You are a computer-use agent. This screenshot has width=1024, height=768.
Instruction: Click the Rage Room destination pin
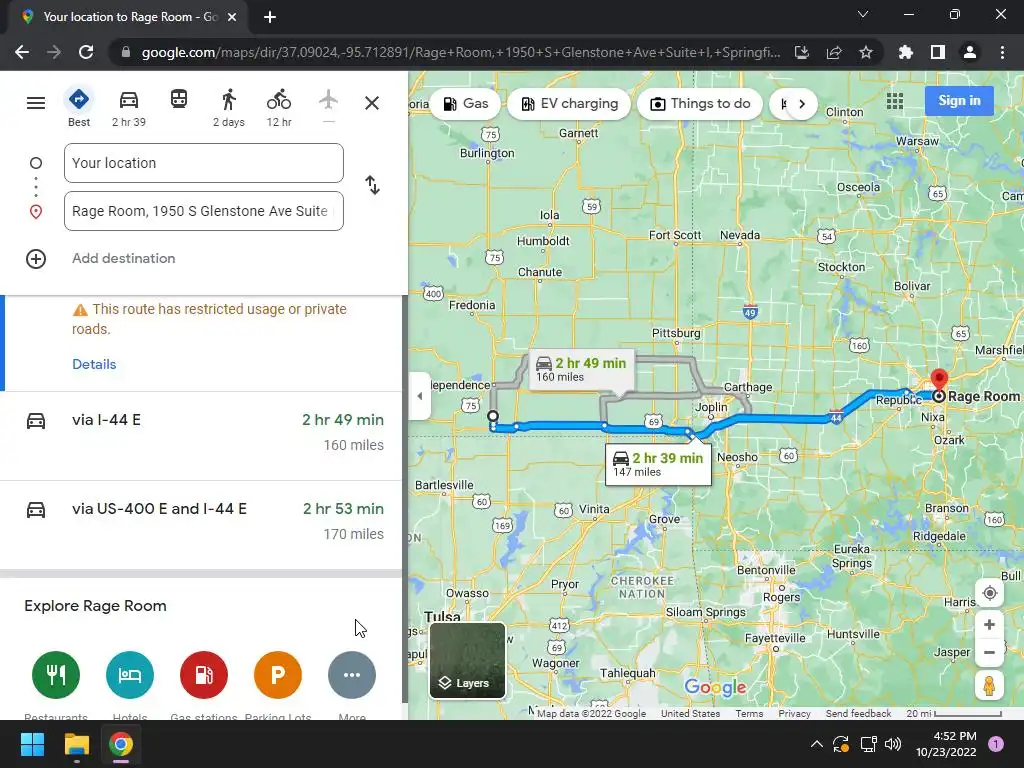(939, 381)
